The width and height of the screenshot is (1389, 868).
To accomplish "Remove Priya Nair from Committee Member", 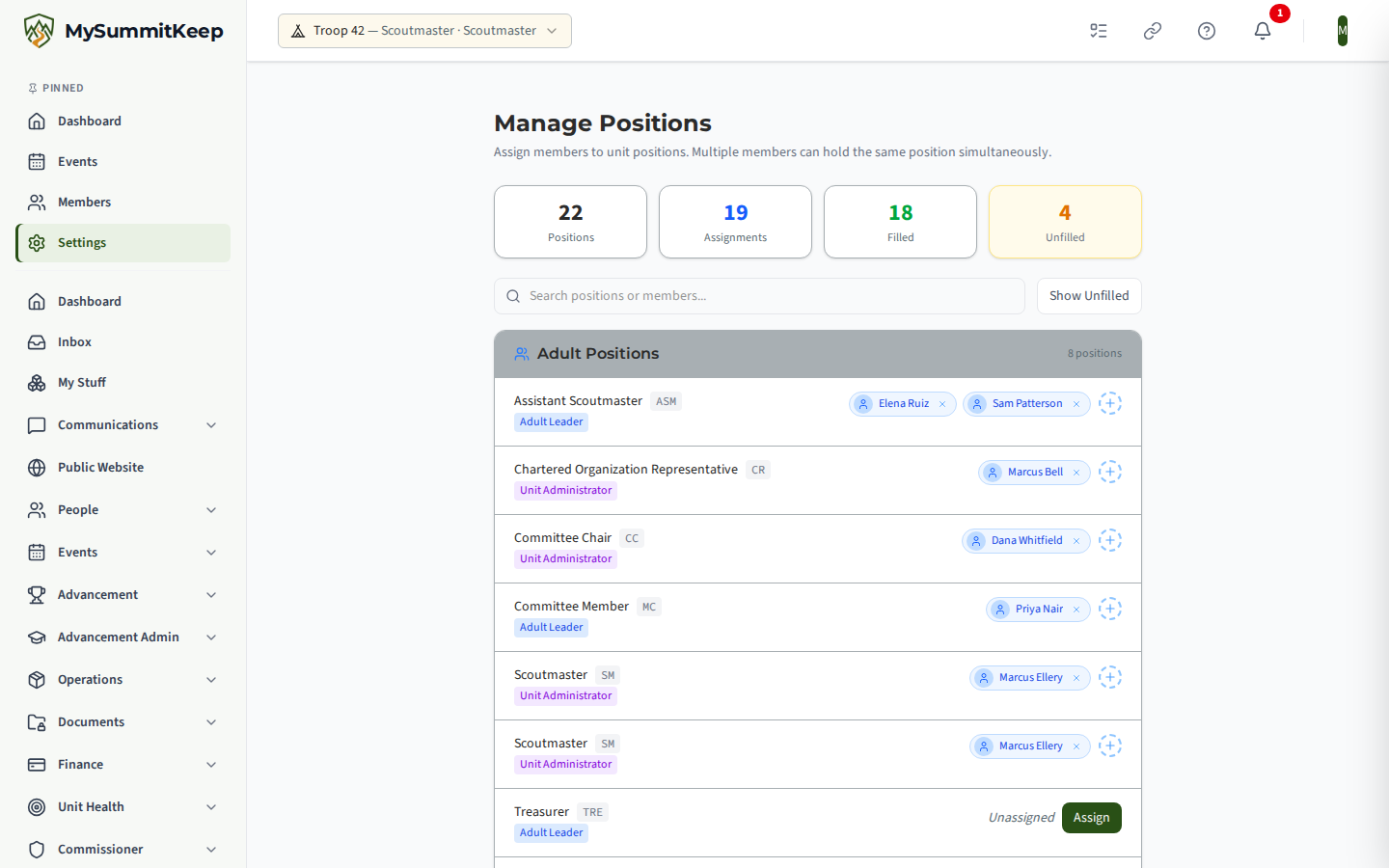I will (1076, 610).
